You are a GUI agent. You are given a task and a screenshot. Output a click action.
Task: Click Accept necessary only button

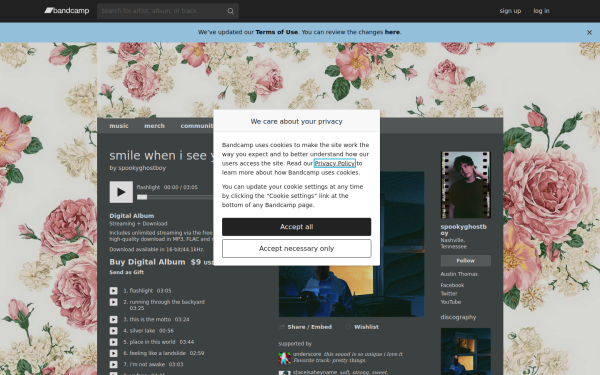point(297,249)
